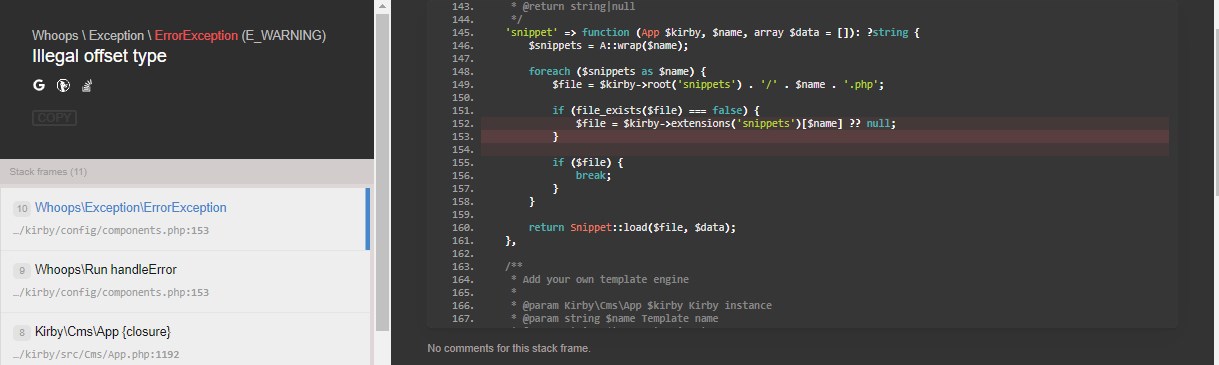Screen dimensions: 1219x365
Task: Click the frame number badge 10
Action: (21, 208)
